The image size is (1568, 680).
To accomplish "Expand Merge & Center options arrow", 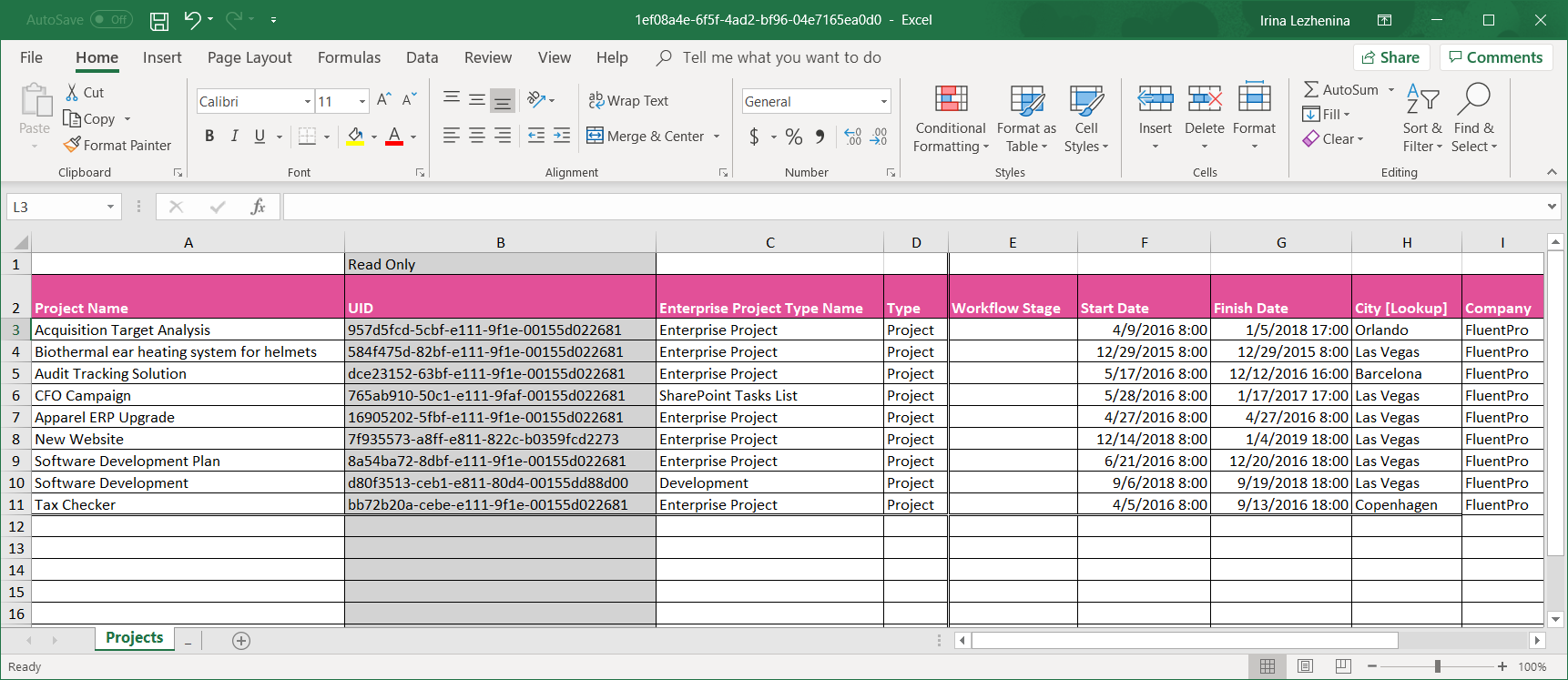I will [x=717, y=137].
